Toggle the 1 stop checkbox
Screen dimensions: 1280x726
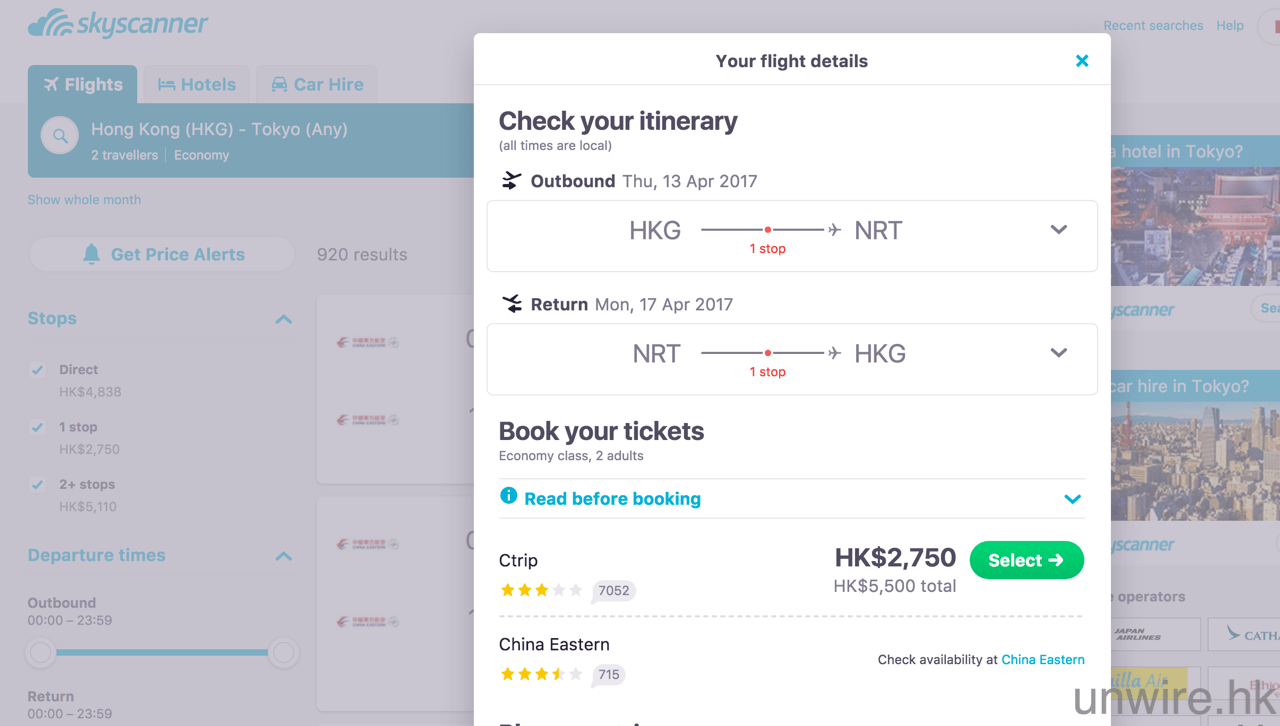click(x=38, y=427)
